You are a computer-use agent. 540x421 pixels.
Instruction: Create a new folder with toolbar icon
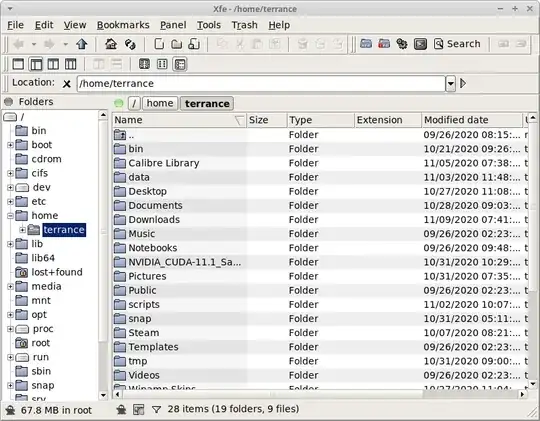point(177,44)
